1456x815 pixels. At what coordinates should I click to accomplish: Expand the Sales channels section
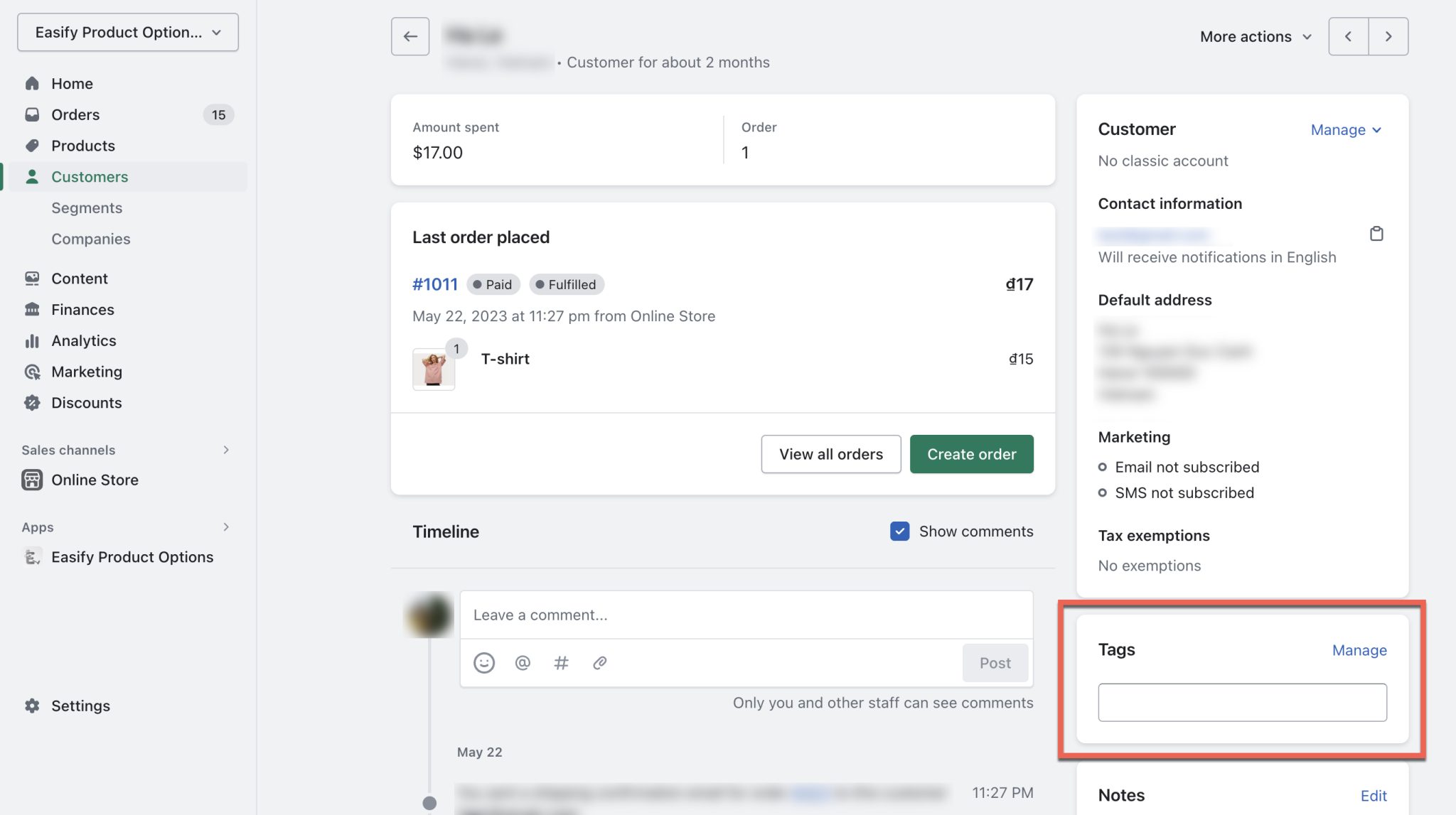pyautogui.click(x=226, y=450)
